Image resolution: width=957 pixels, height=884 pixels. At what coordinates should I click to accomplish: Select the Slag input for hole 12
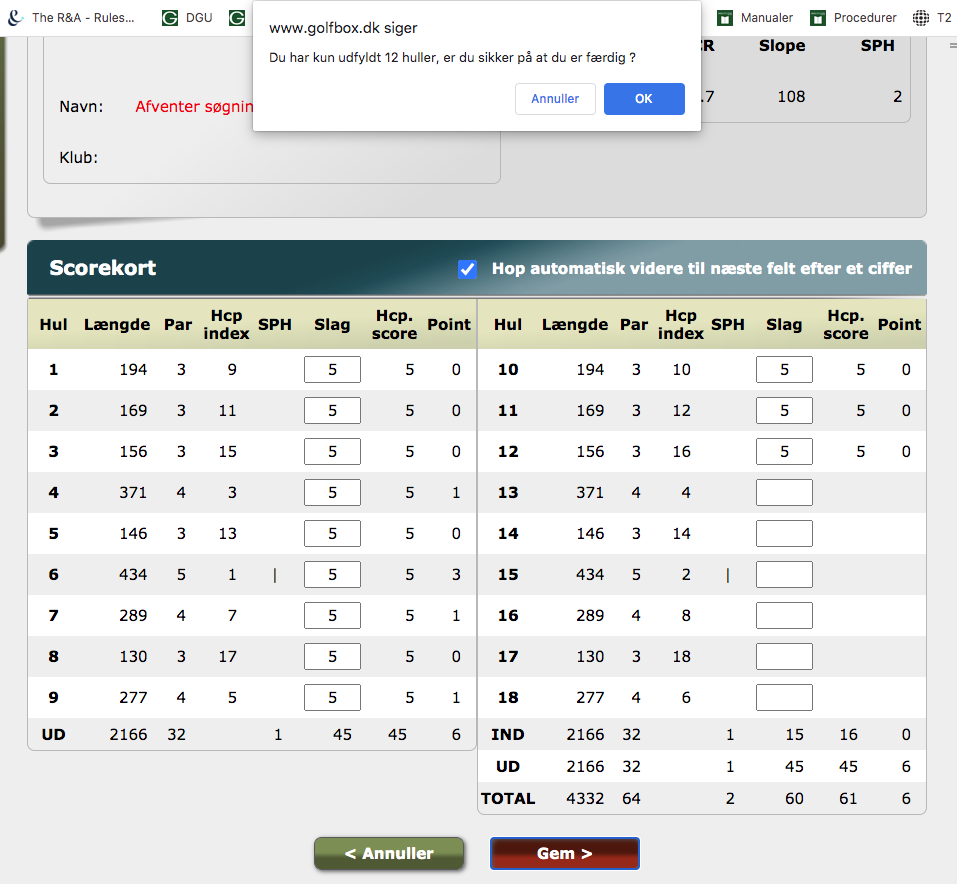click(x=784, y=451)
